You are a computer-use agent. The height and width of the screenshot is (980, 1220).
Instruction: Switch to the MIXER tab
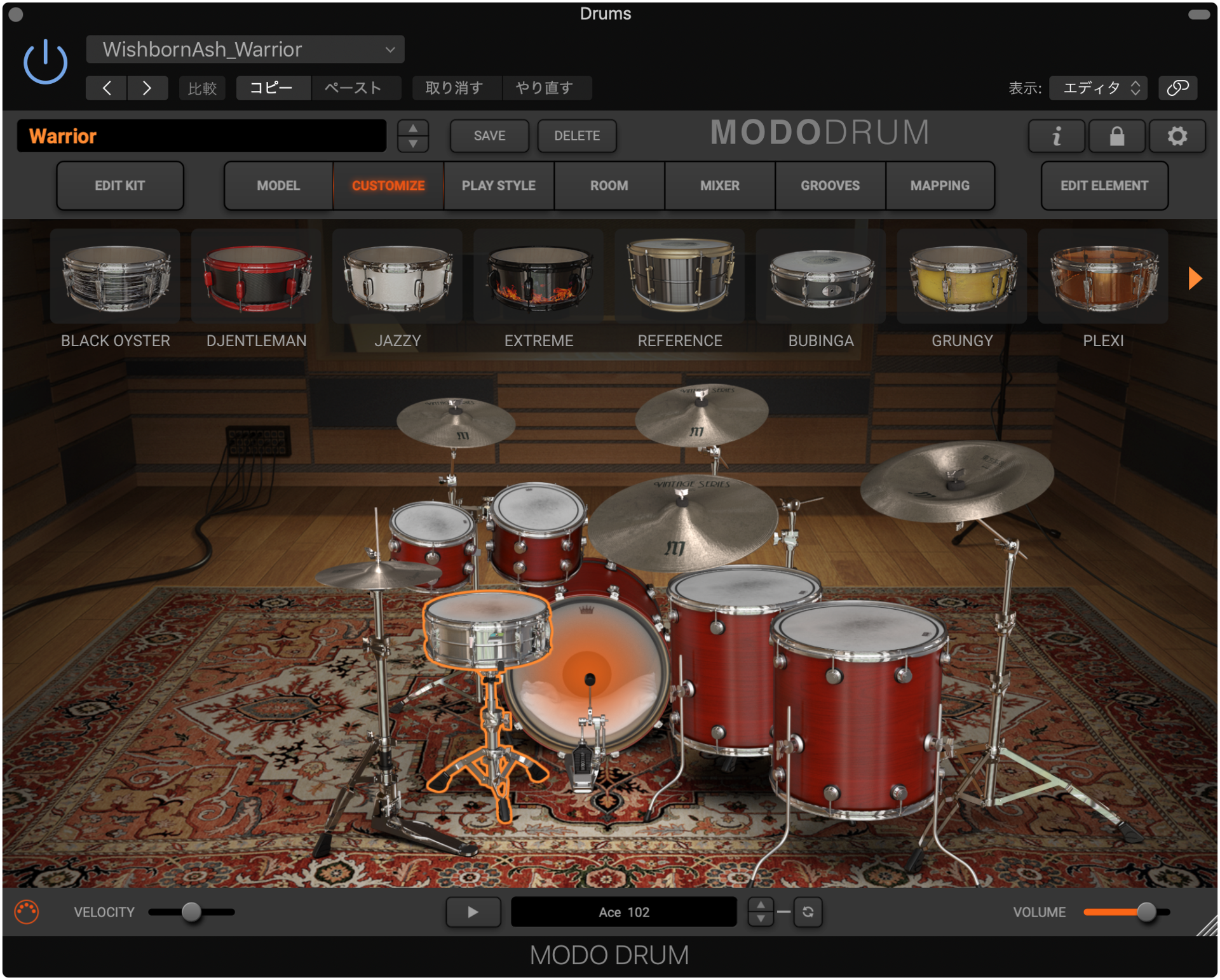coord(719,185)
